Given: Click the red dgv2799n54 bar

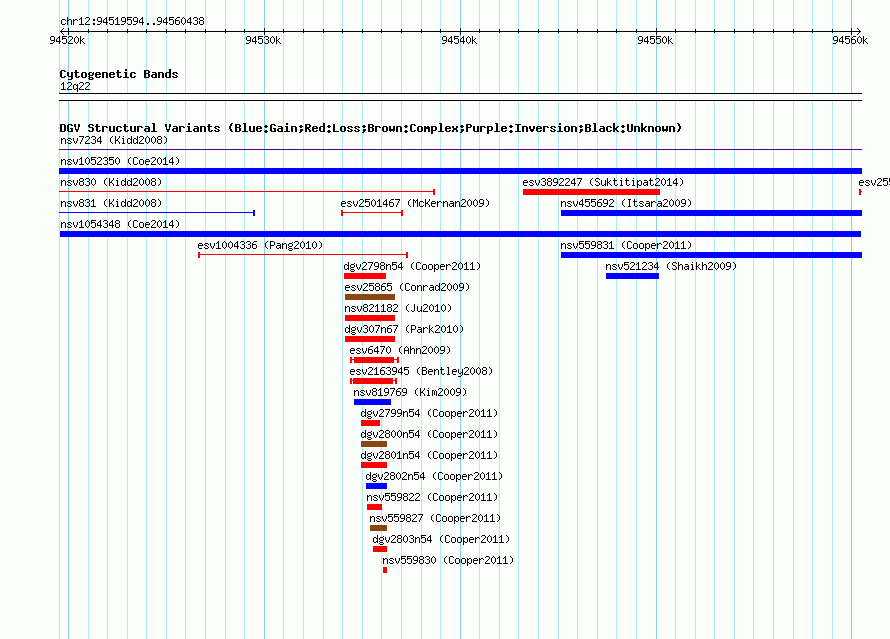Looking at the screenshot, I should pos(371,423).
